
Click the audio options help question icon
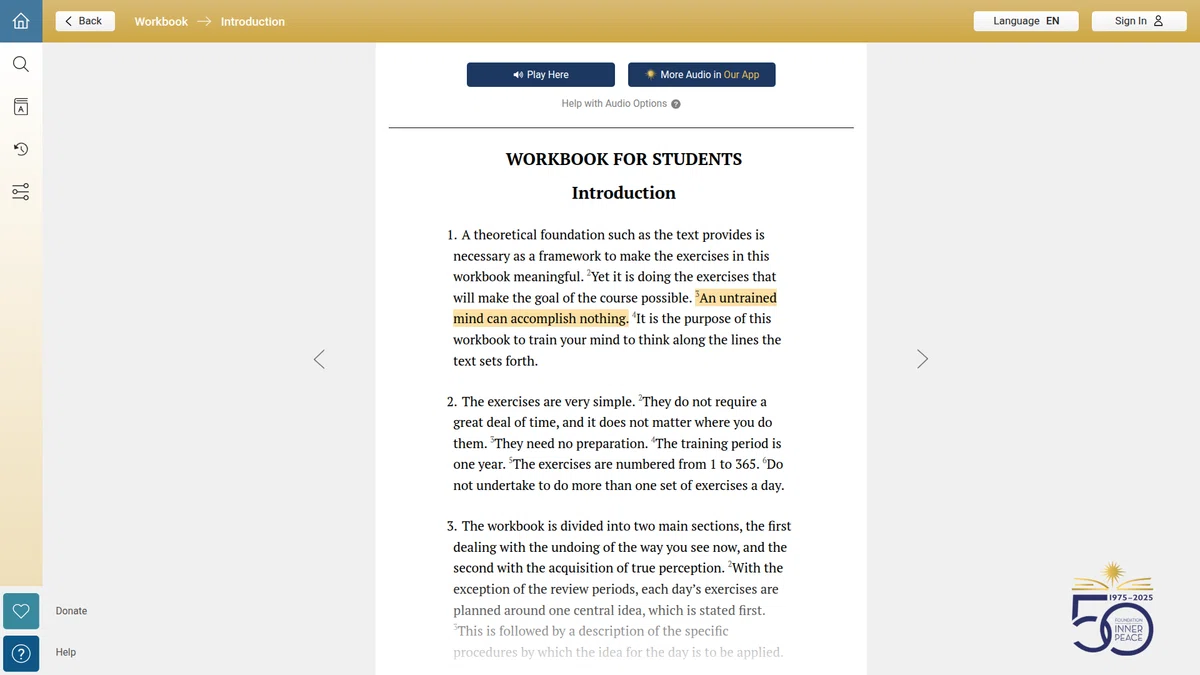click(676, 104)
